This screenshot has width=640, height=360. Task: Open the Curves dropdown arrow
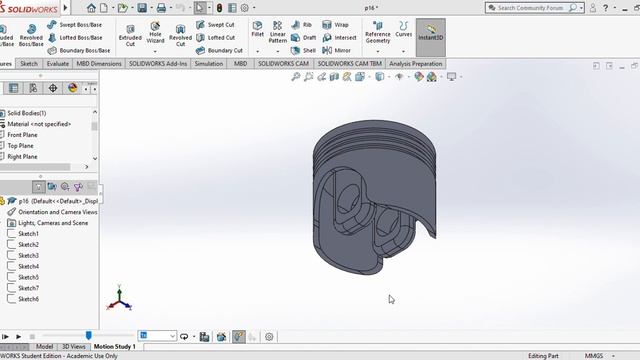(403, 51)
